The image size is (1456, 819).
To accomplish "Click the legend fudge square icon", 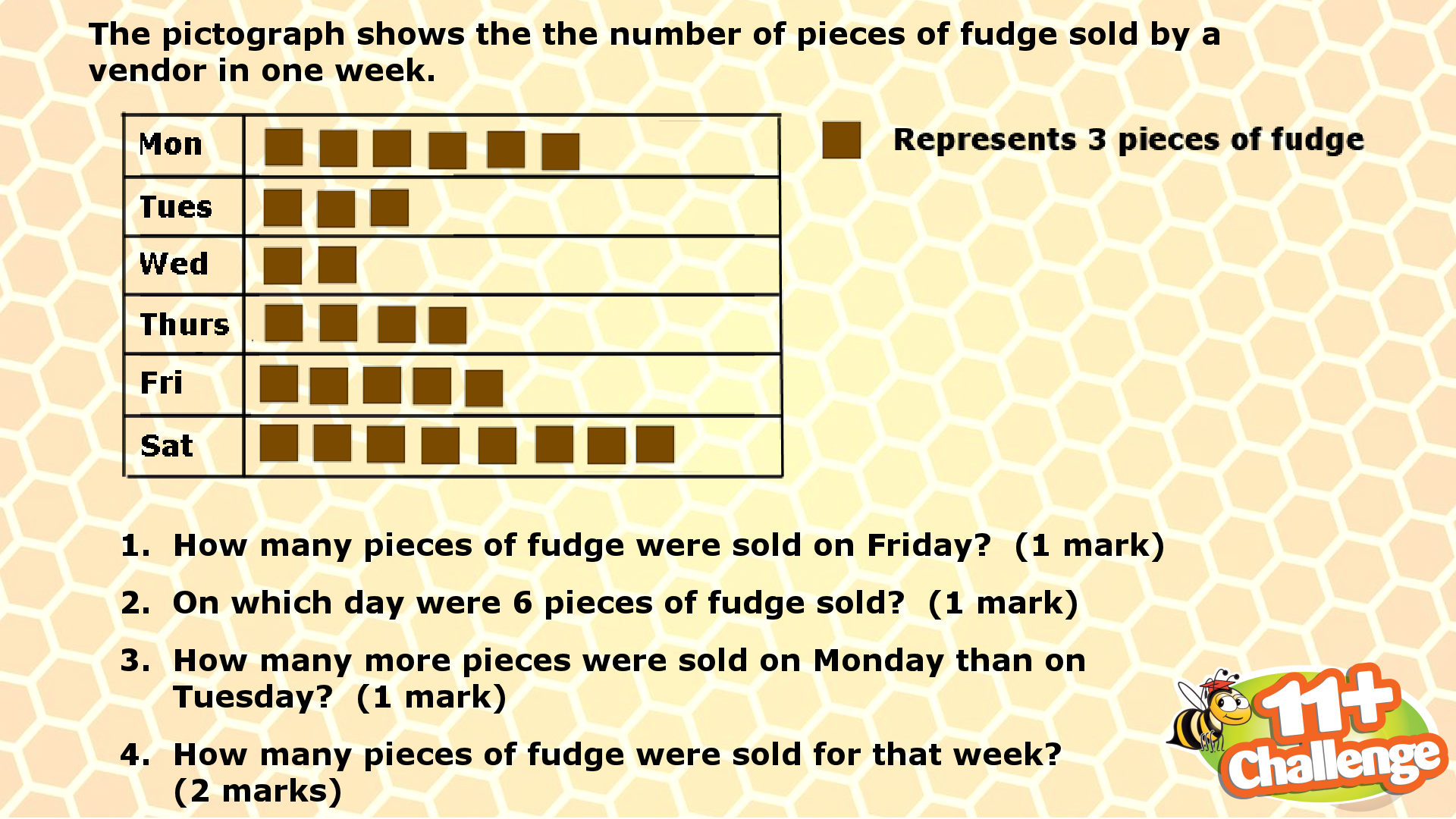I will click(x=842, y=140).
